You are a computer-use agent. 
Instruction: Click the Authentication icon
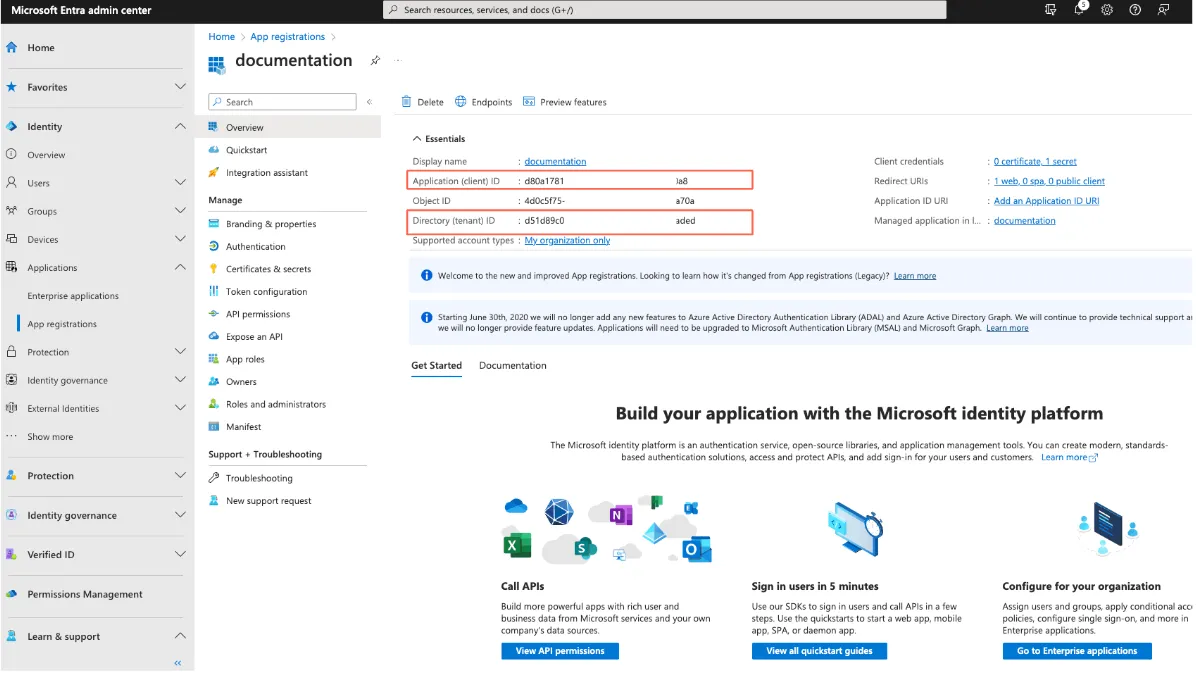[x=214, y=246]
